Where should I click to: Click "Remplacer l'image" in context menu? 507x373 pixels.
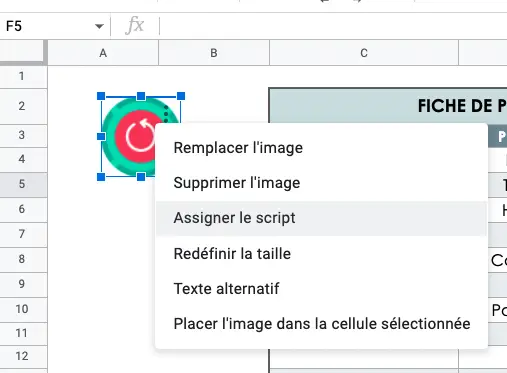(x=321, y=148)
